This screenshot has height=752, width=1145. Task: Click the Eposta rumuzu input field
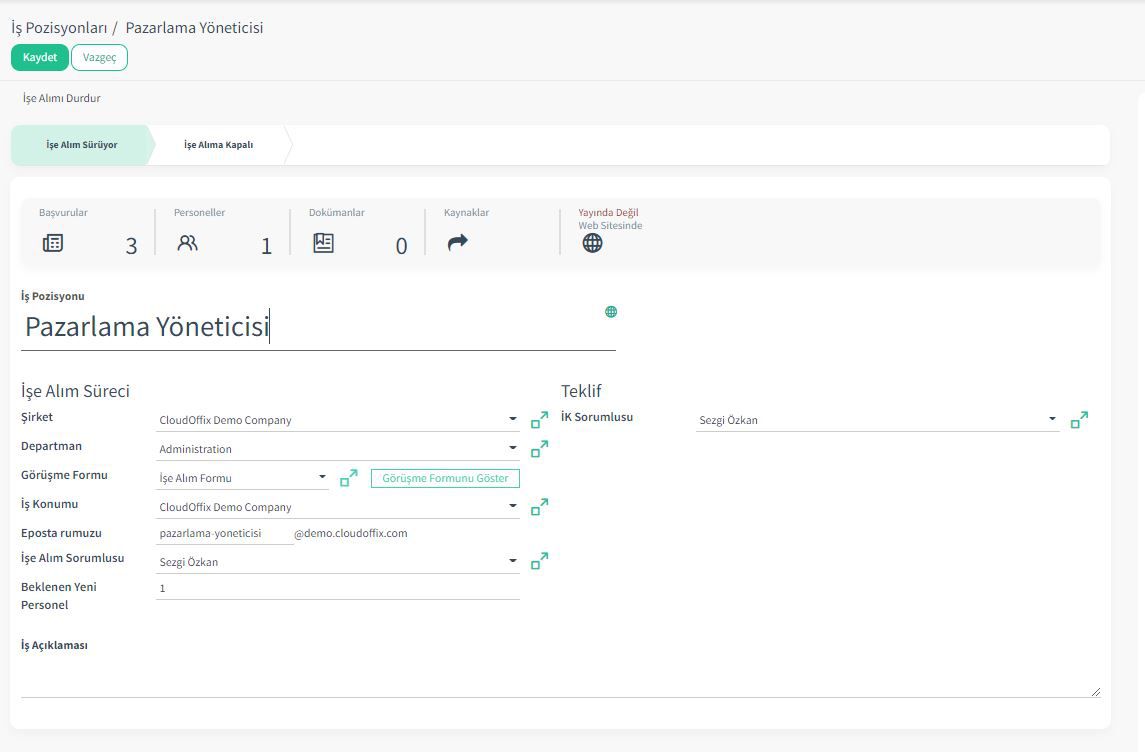tap(225, 534)
